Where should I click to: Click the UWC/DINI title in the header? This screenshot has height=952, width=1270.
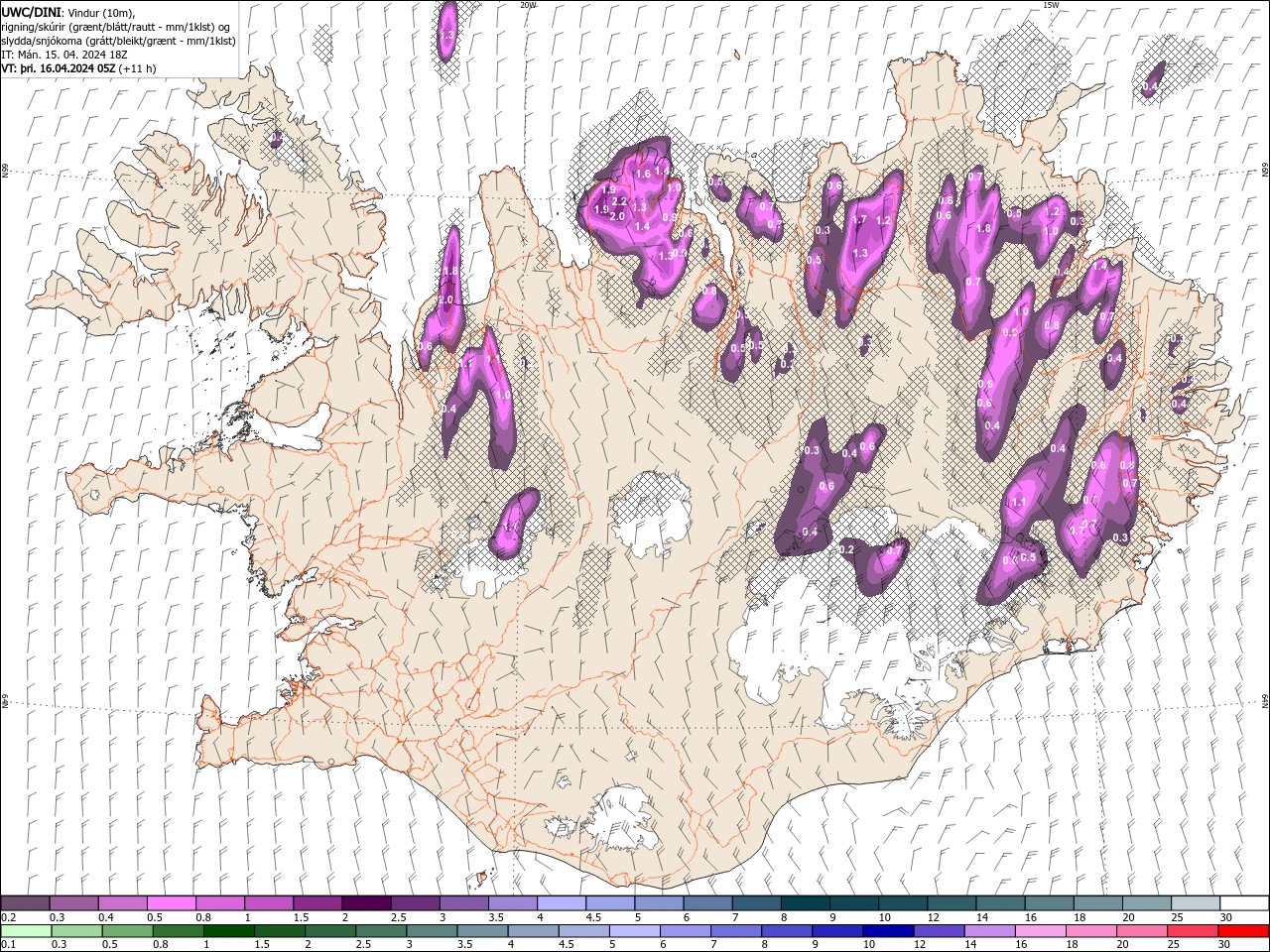coord(31,11)
